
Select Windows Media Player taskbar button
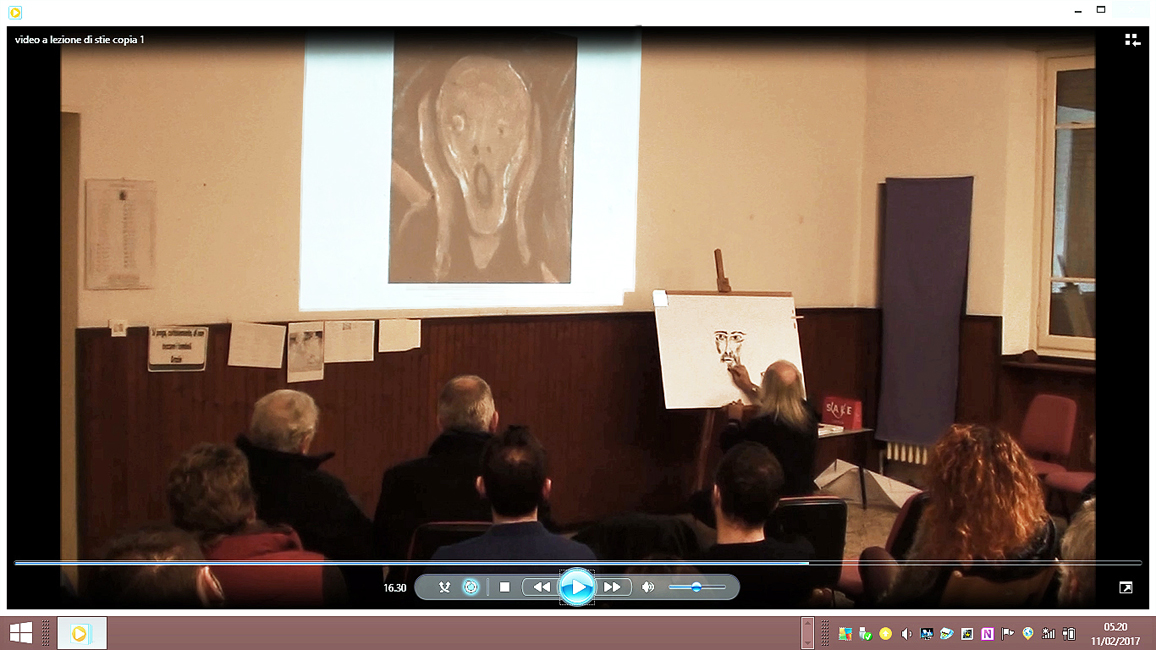click(82, 633)
